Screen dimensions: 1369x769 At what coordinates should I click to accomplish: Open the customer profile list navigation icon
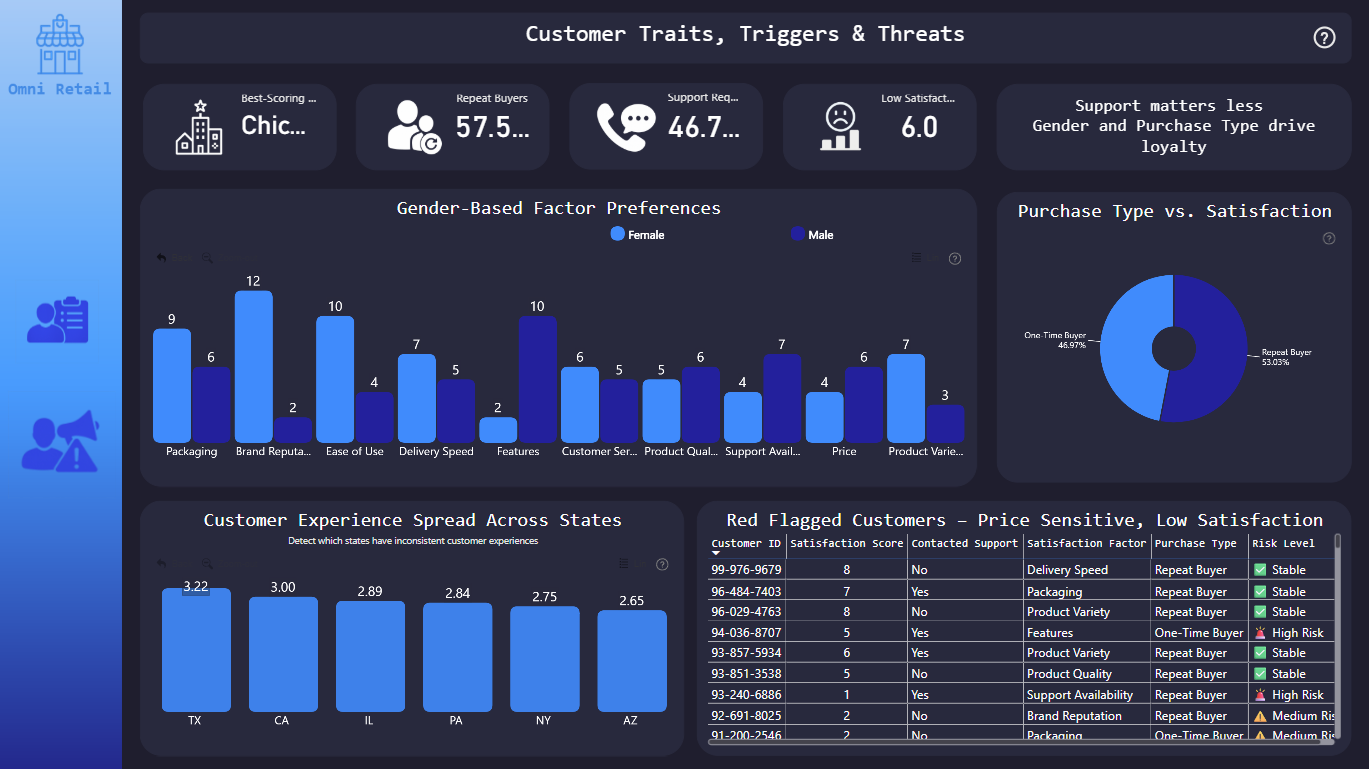coord(58,319)
